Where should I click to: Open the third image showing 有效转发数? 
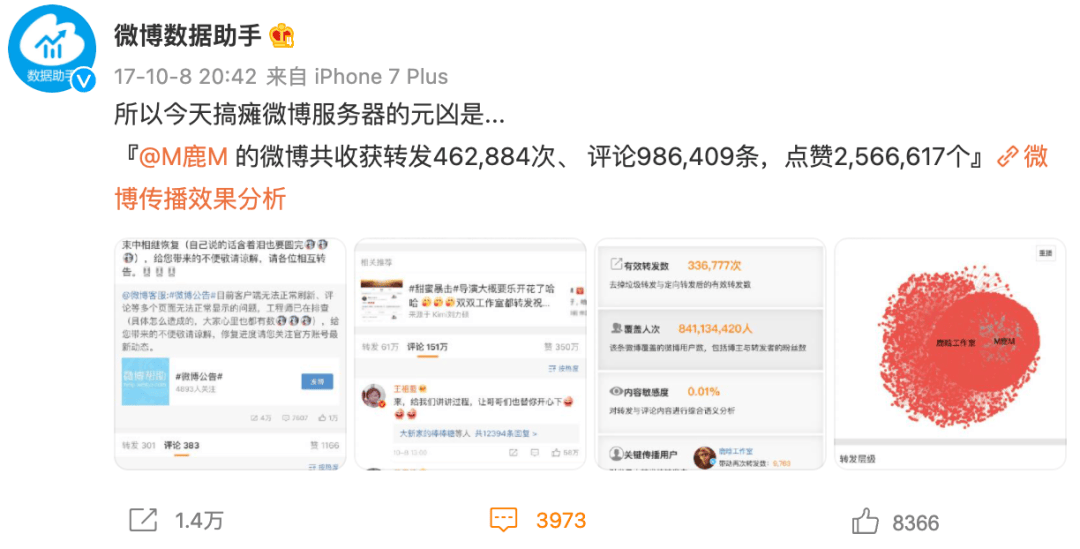tap(709, 354)
